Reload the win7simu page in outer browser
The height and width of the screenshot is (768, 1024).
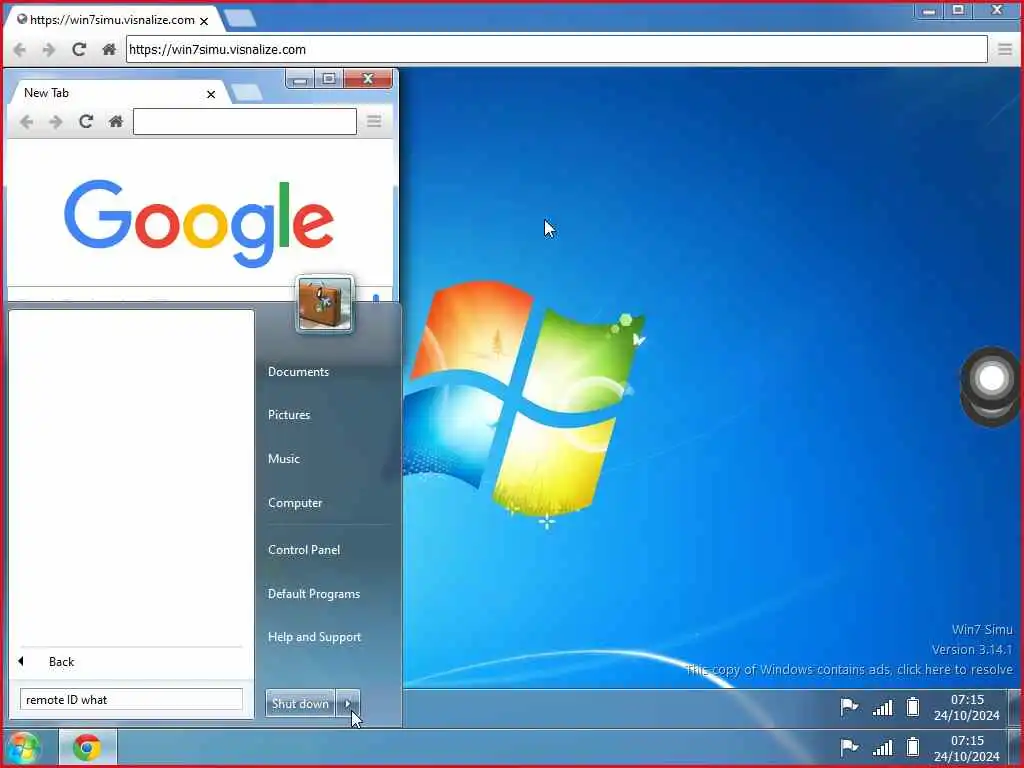tap(79, 50)
